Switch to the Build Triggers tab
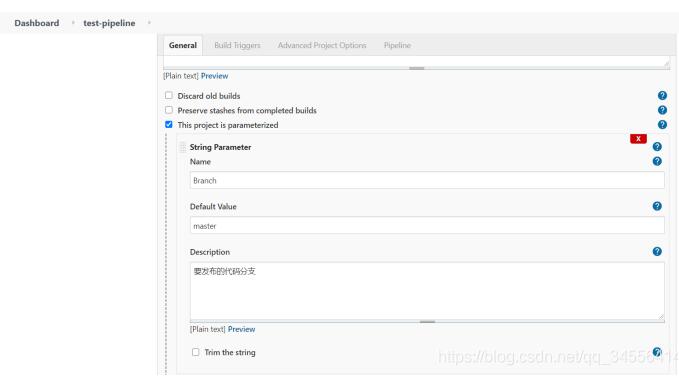This screenshot has width=679, height=381. (237, 45)
